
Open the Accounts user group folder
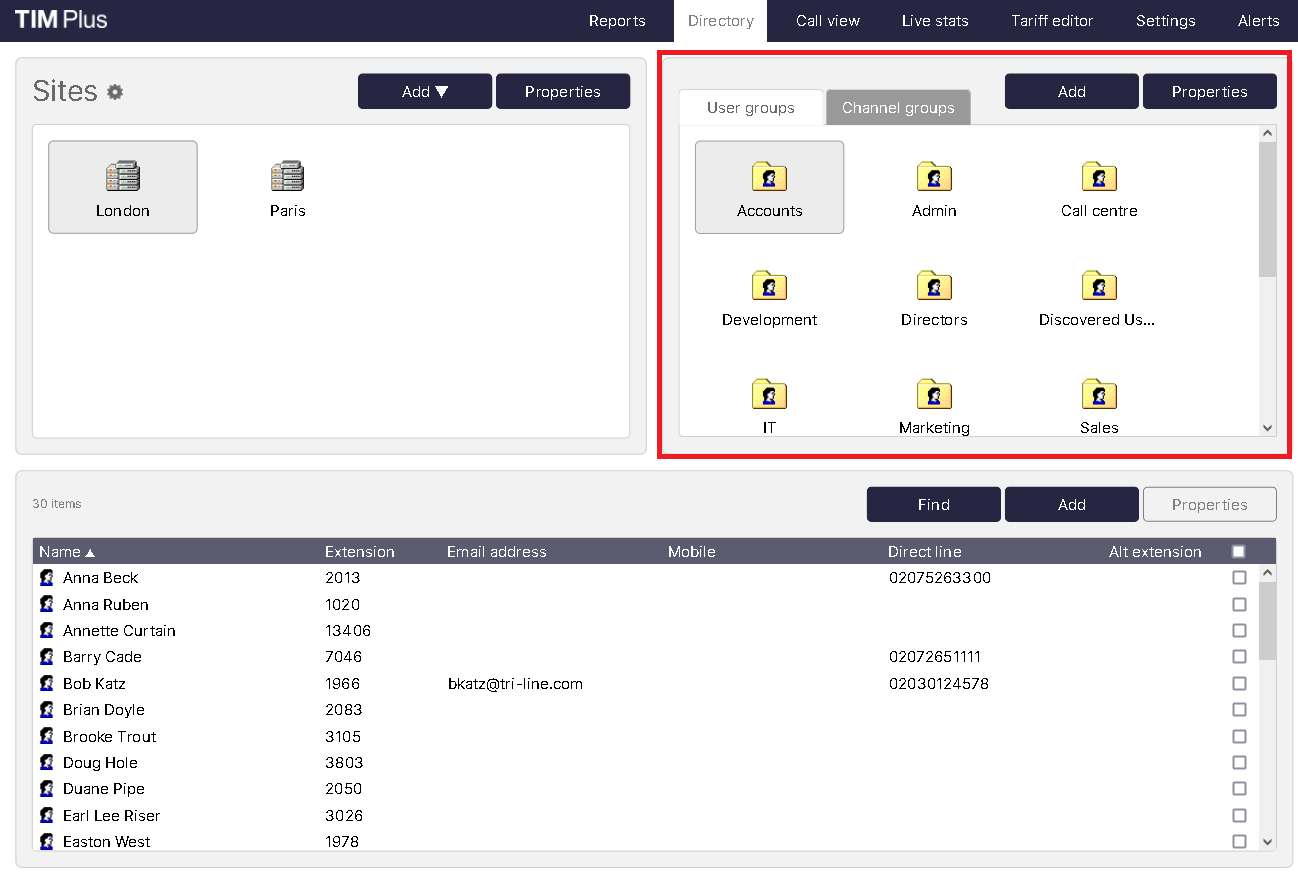coord(769,186)
